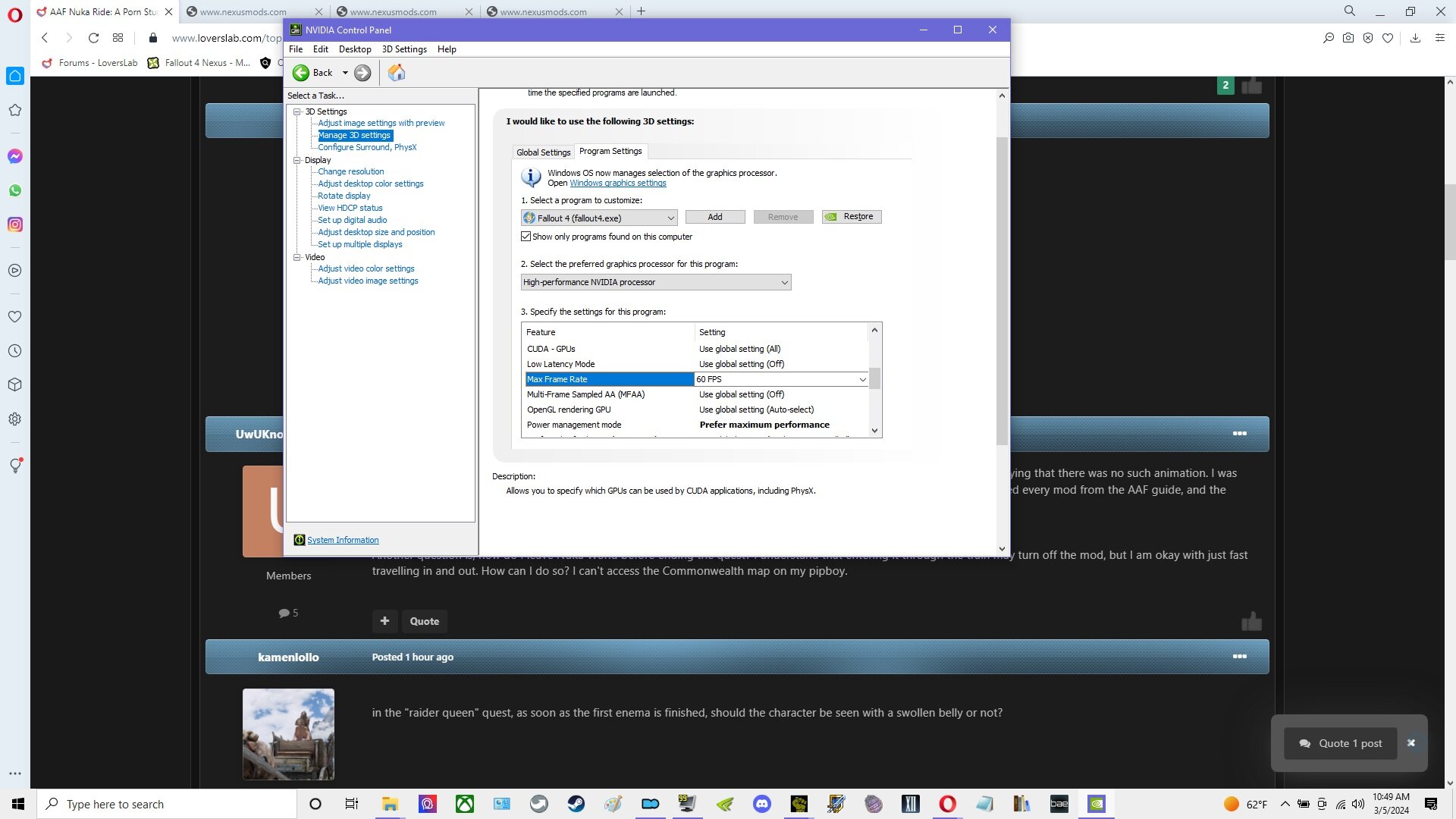Take a snapshot with Opera camera icon
This screenshot has width=1456, height=819.
pos(1348,38)
